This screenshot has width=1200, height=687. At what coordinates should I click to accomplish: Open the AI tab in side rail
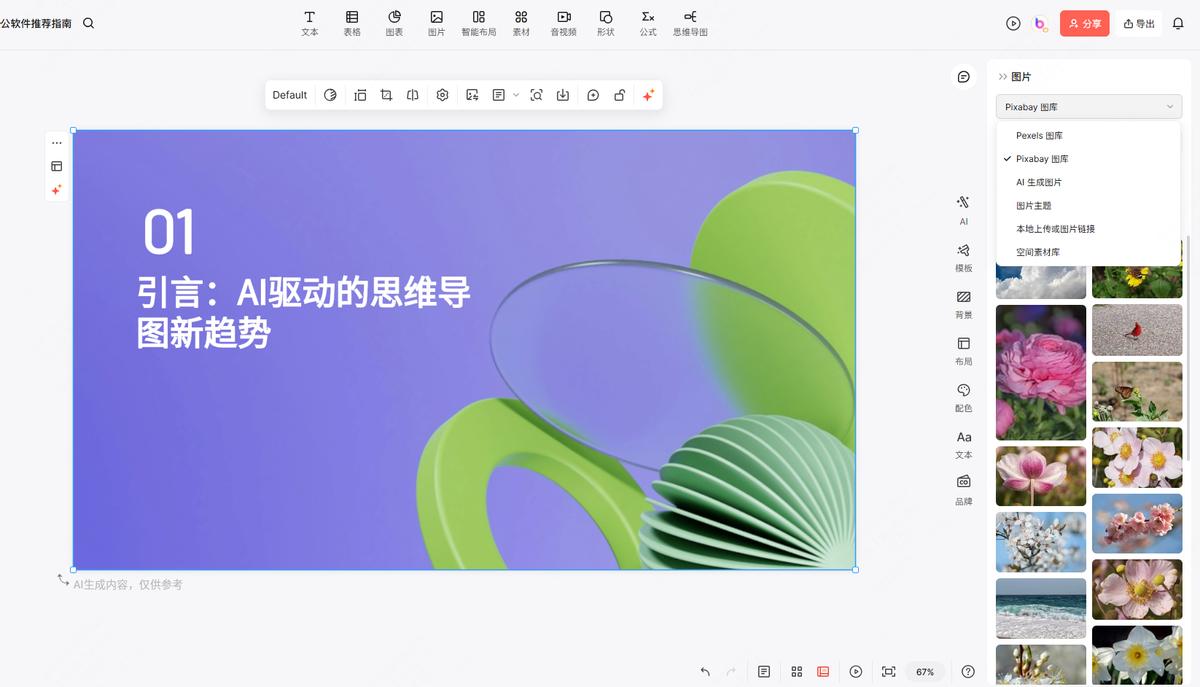tap(963, 209)
